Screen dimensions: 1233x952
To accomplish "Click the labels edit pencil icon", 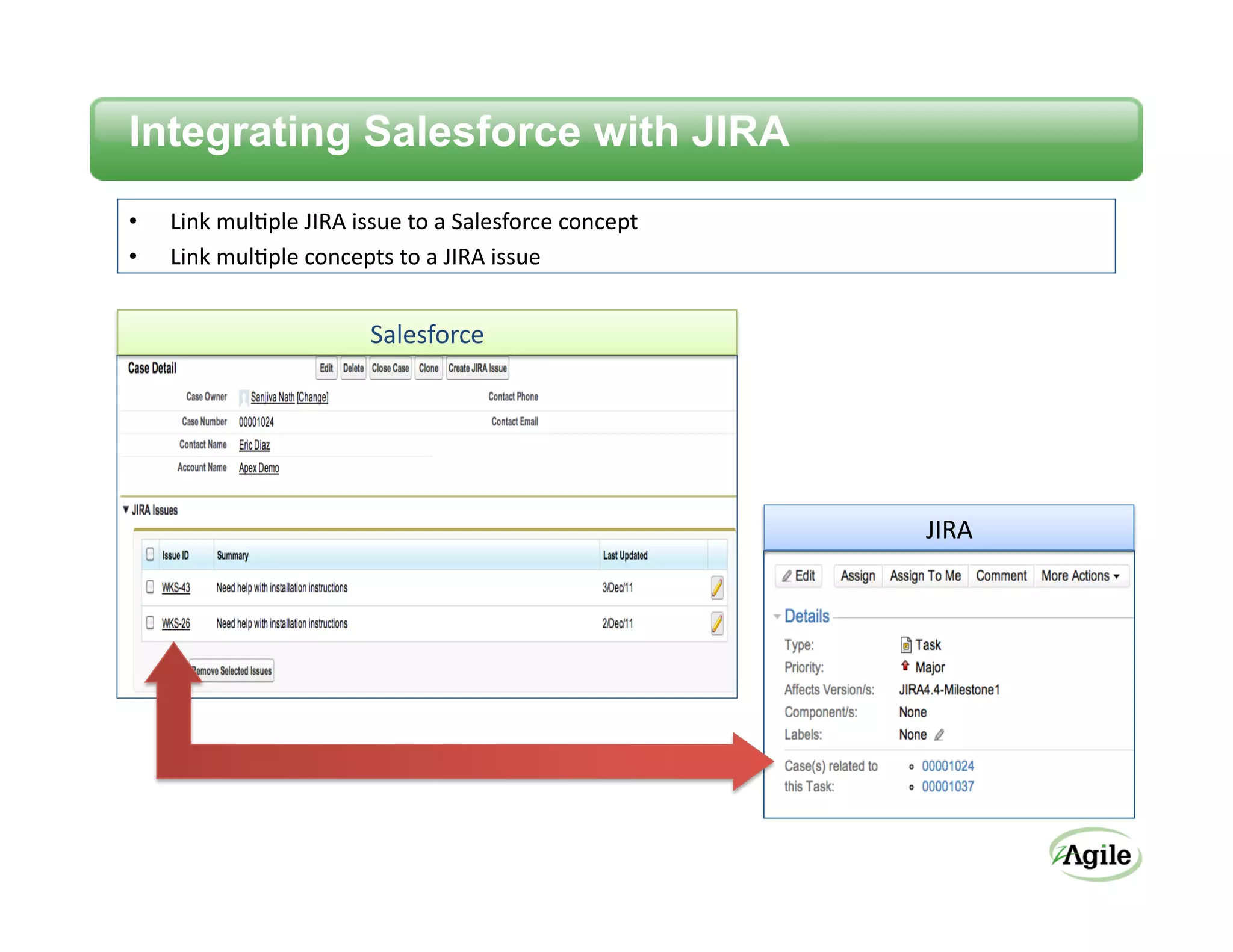I will click(939, 735).
